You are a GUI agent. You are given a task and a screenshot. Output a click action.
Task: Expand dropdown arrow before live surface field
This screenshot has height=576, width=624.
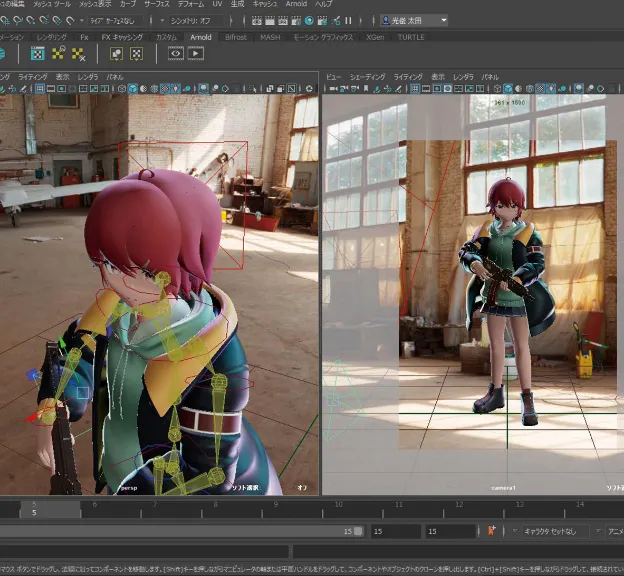(82, 20)
